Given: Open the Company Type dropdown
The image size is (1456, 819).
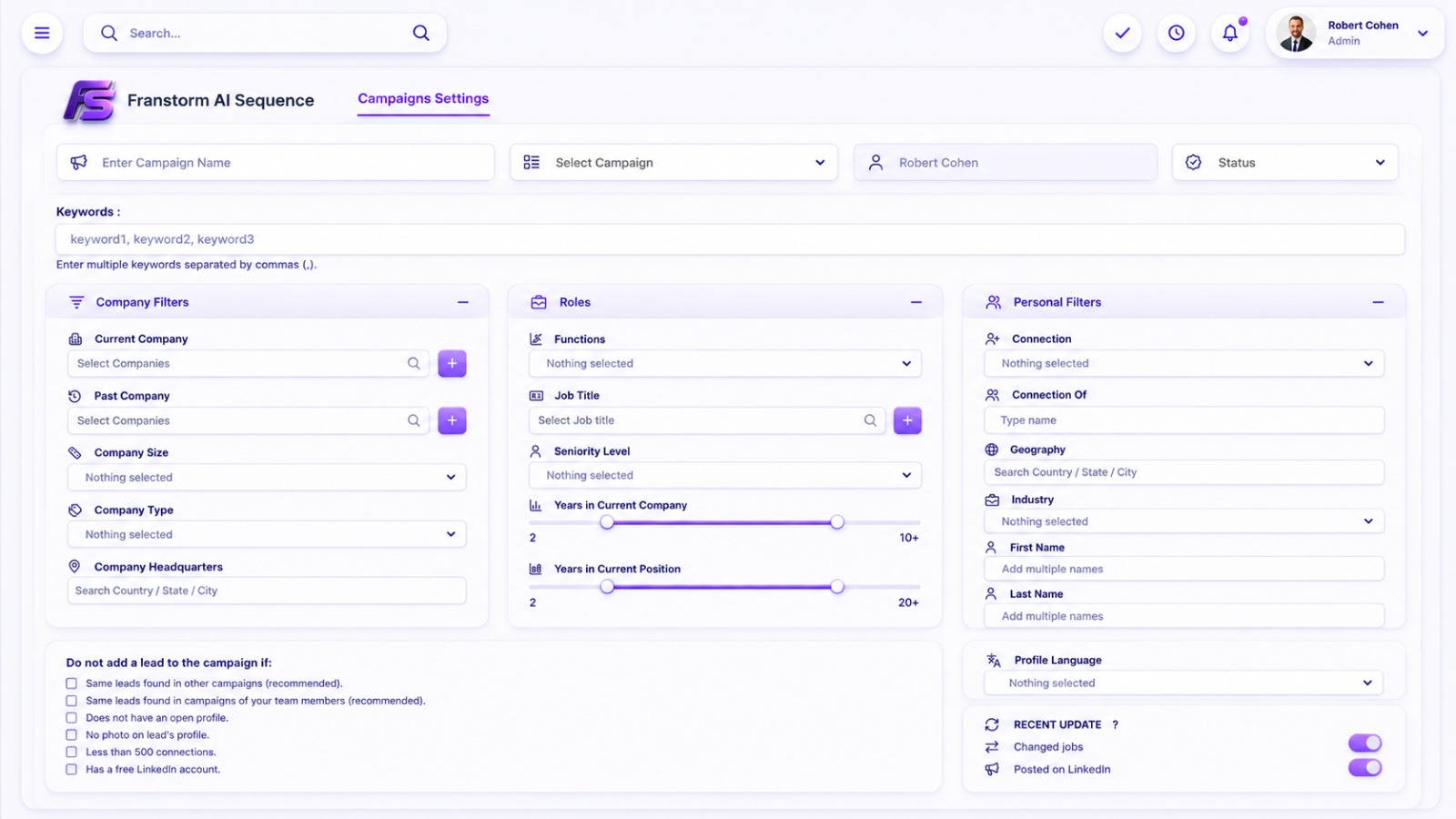Looking at the screenshot, I should coord(268,534).
